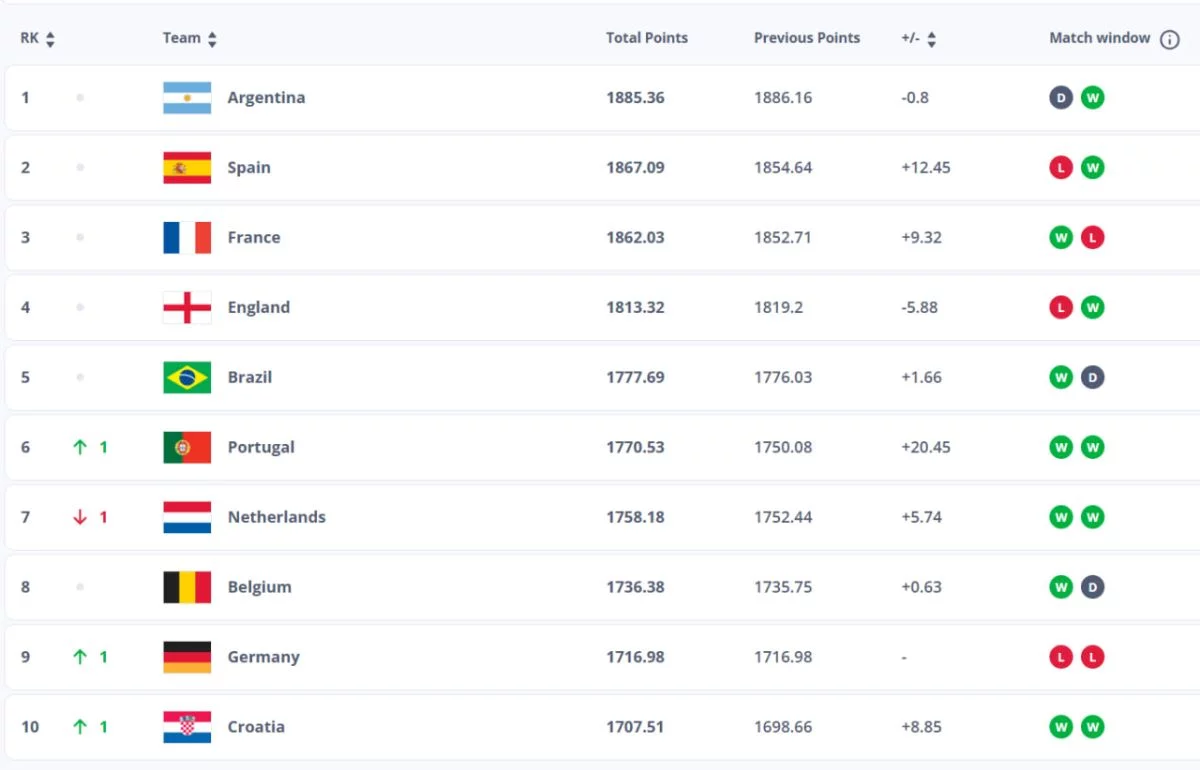Select the Previous Points column header

tap(807, 38)
